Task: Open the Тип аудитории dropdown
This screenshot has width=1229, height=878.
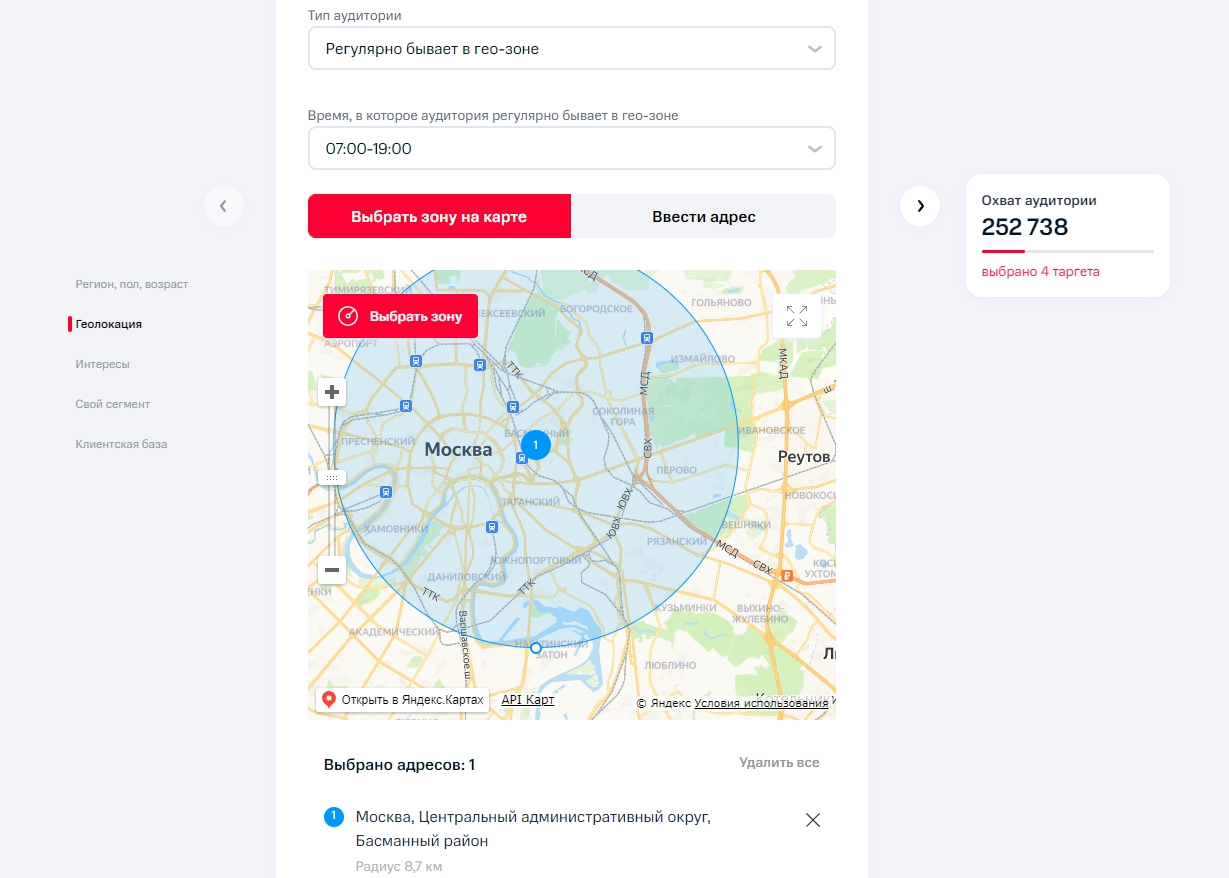Action: (571, 48)
